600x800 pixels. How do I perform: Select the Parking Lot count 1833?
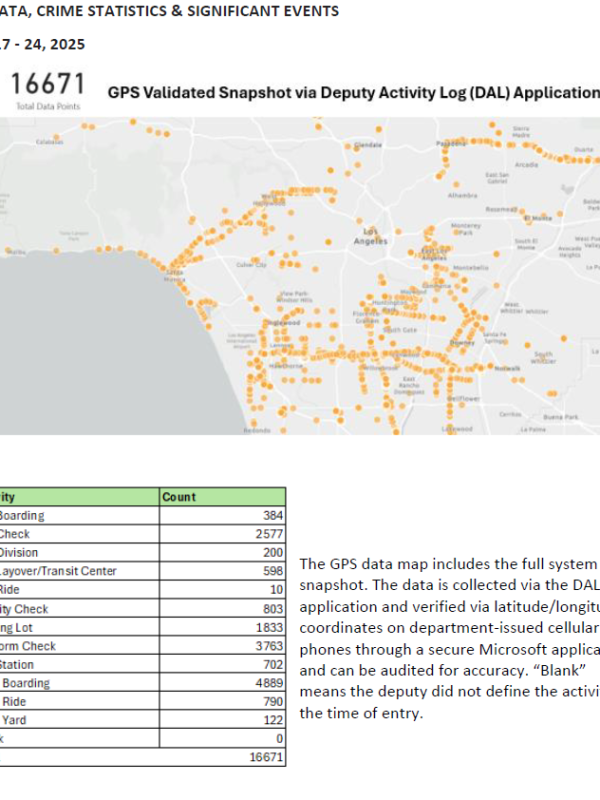pyautogui.click(x=223, y=627)
